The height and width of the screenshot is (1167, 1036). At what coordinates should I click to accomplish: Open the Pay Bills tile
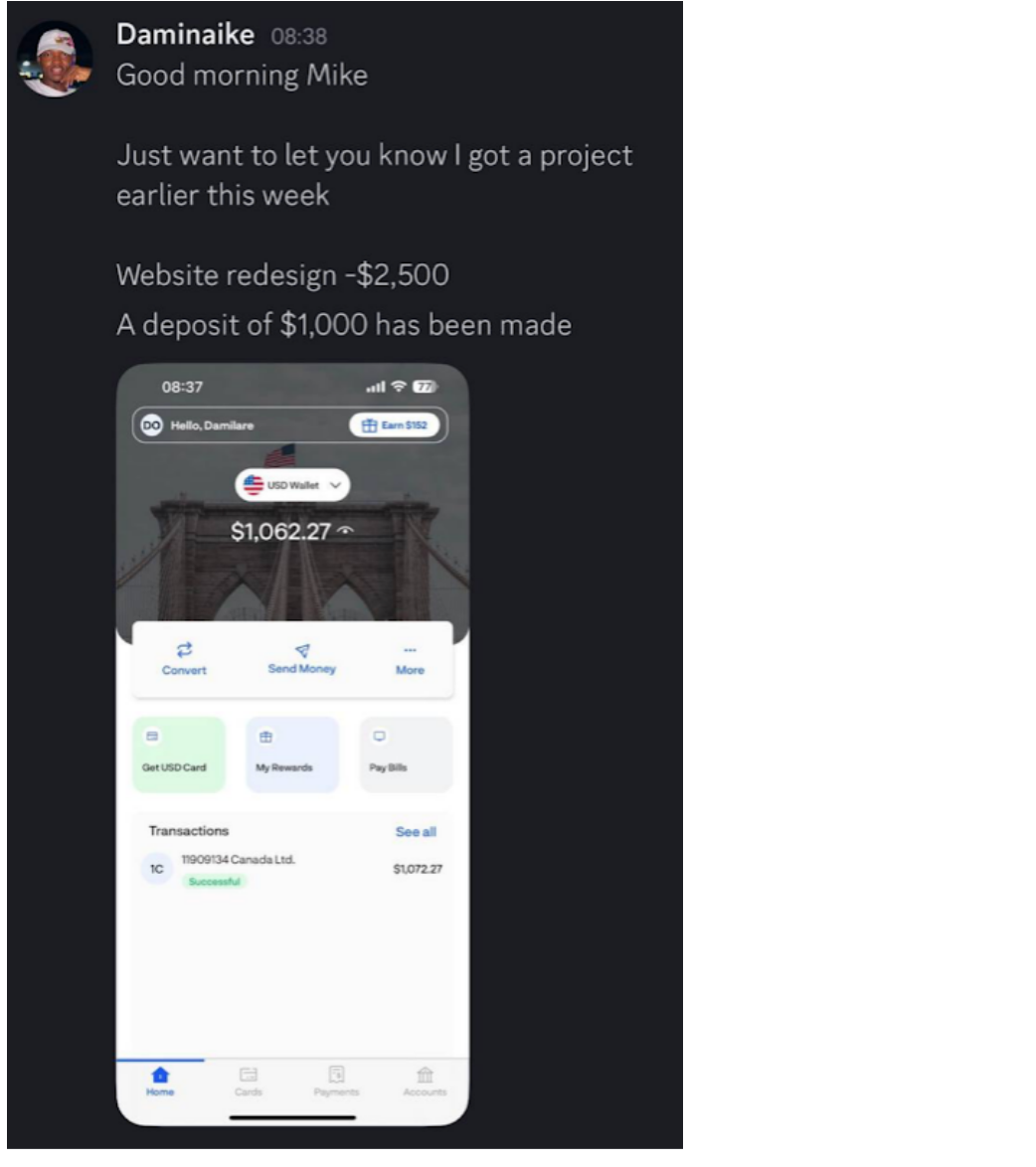(406, 754)
